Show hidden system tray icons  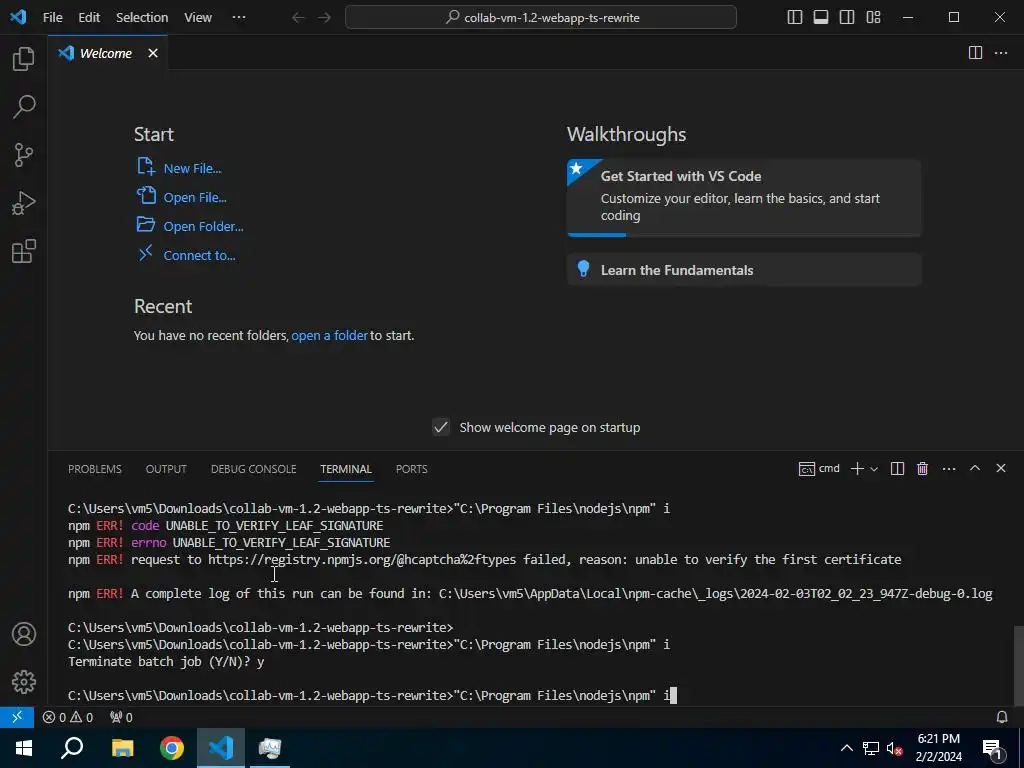[846, 748]
